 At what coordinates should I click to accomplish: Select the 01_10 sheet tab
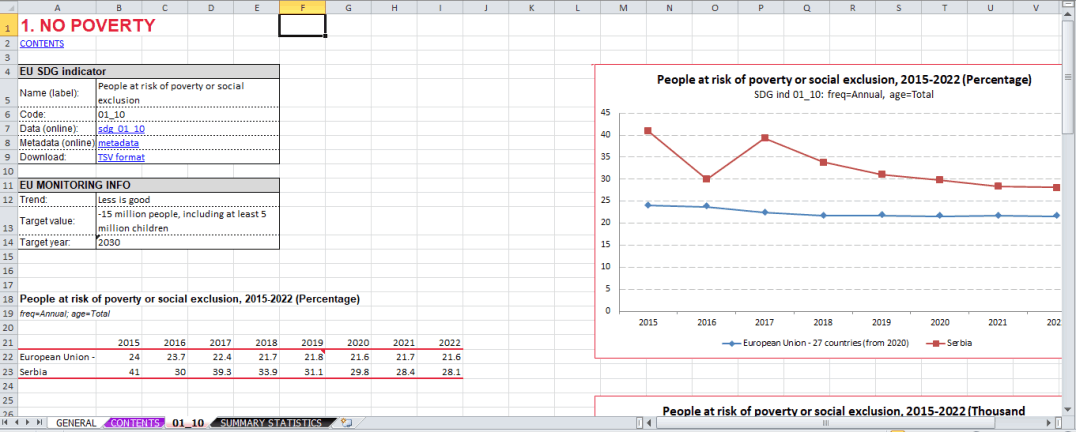pyautogui.click(x=188, y=423)
